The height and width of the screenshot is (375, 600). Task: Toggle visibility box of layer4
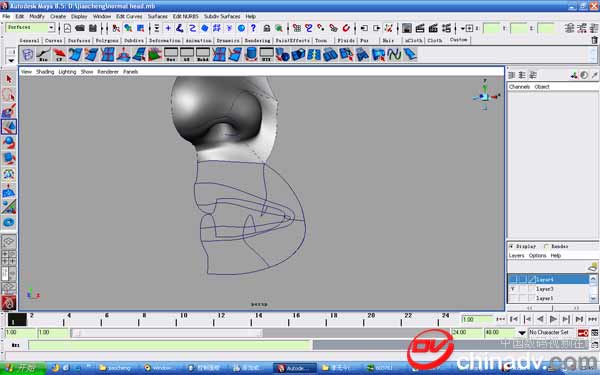[513, 280]
